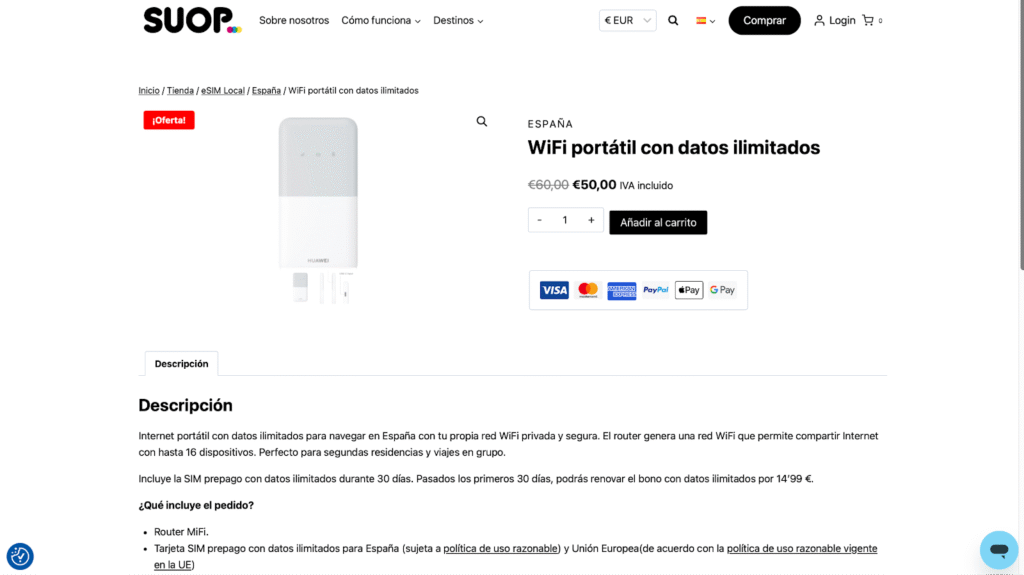
Task: Select the Descripción tab
Action: click(181, 364)
